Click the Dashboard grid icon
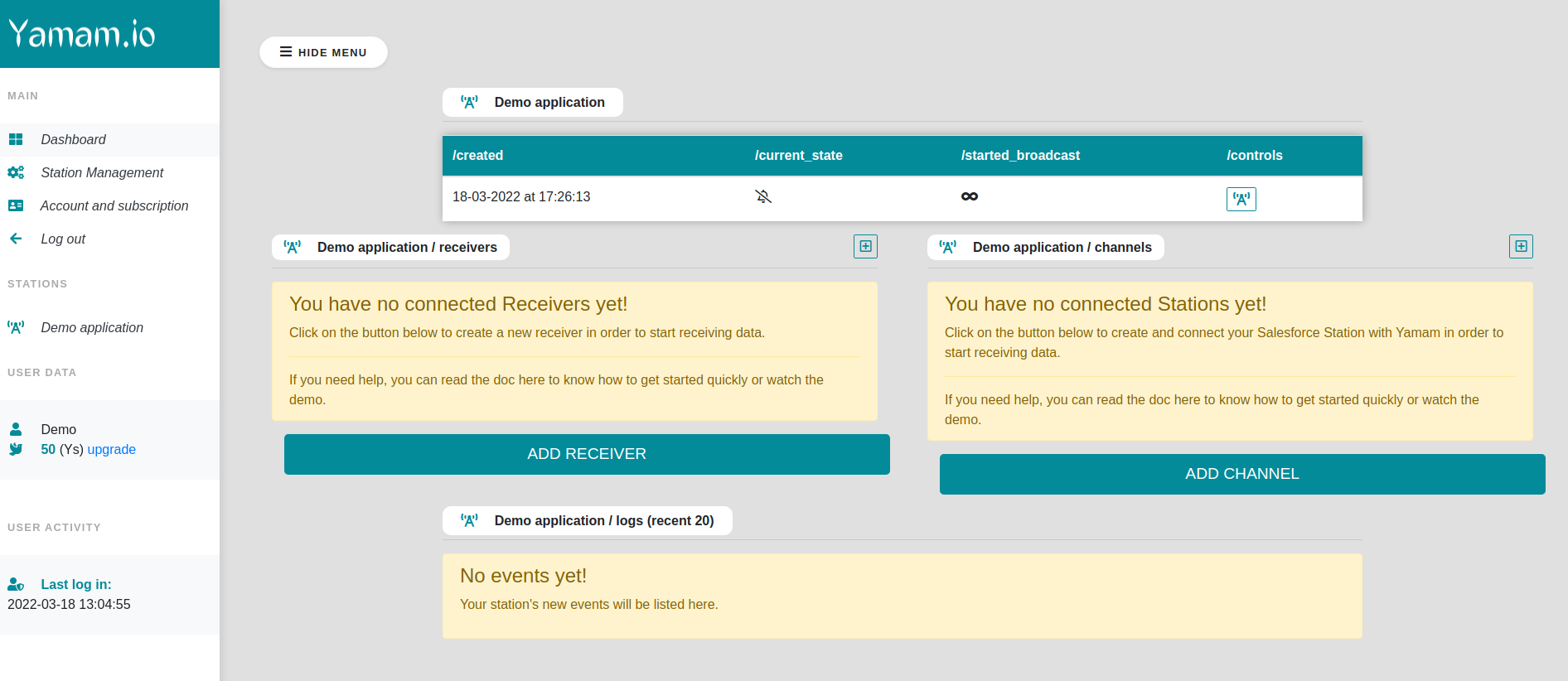 pos(16,139)
